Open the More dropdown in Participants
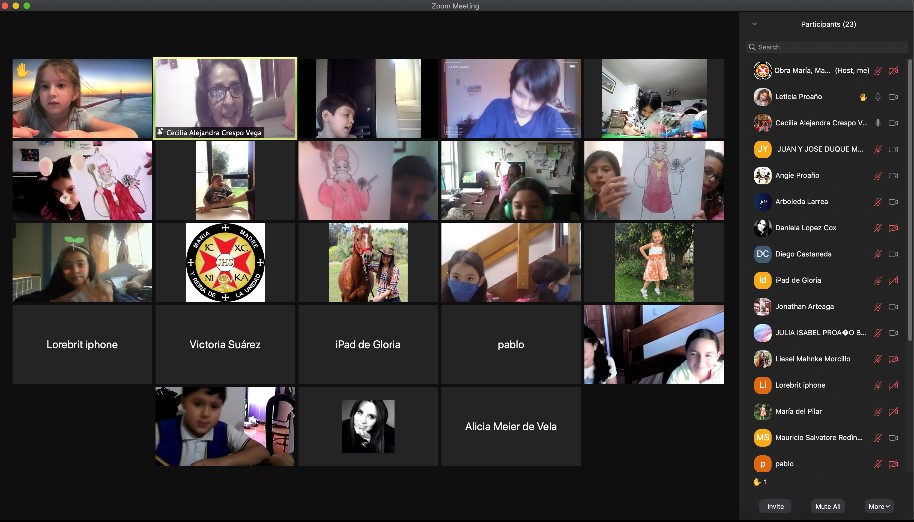 coord(879,506)
